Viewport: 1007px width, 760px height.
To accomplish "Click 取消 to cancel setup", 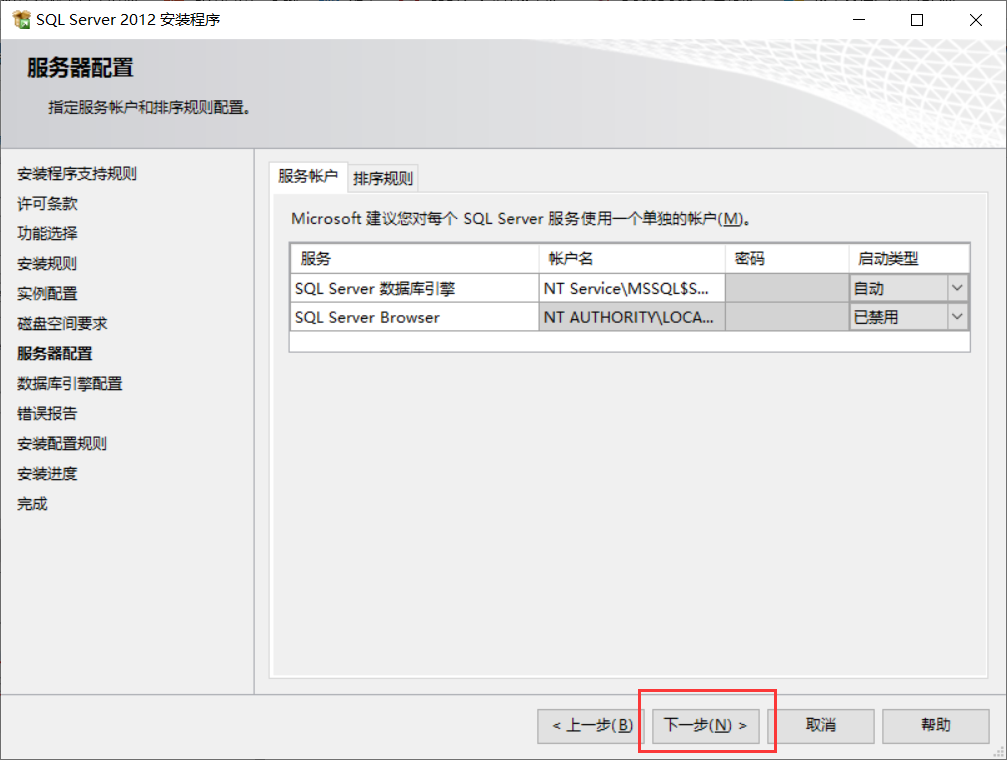I will coord(823,725).
